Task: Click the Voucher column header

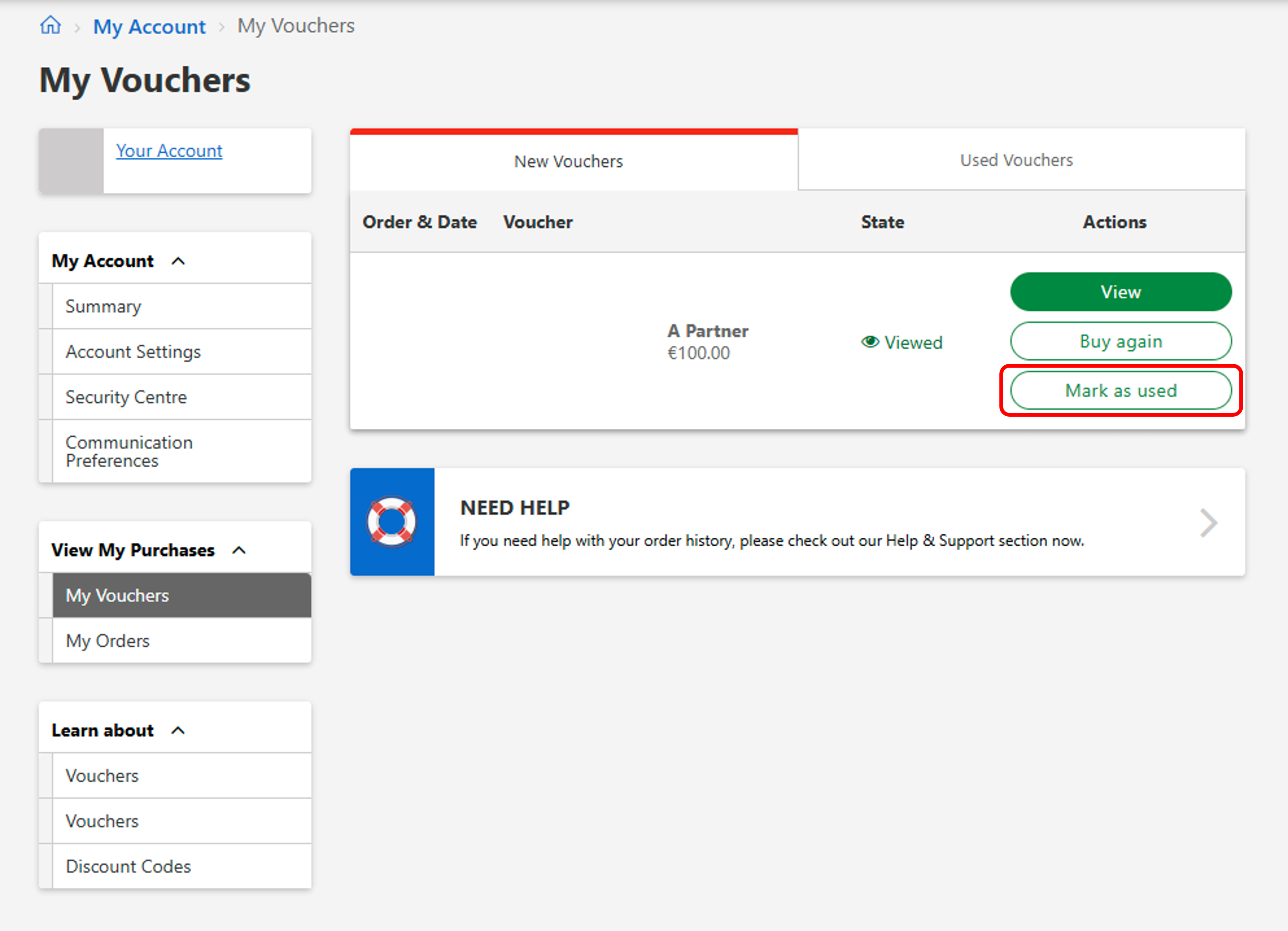Action: (538, 222)
